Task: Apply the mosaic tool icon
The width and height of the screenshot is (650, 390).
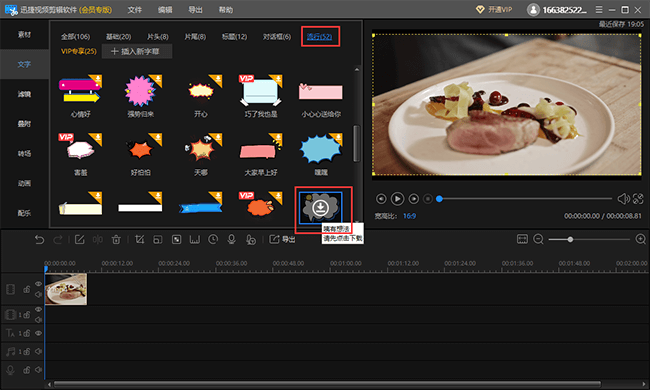Action: pyautogui.click(x=177, y=240)
